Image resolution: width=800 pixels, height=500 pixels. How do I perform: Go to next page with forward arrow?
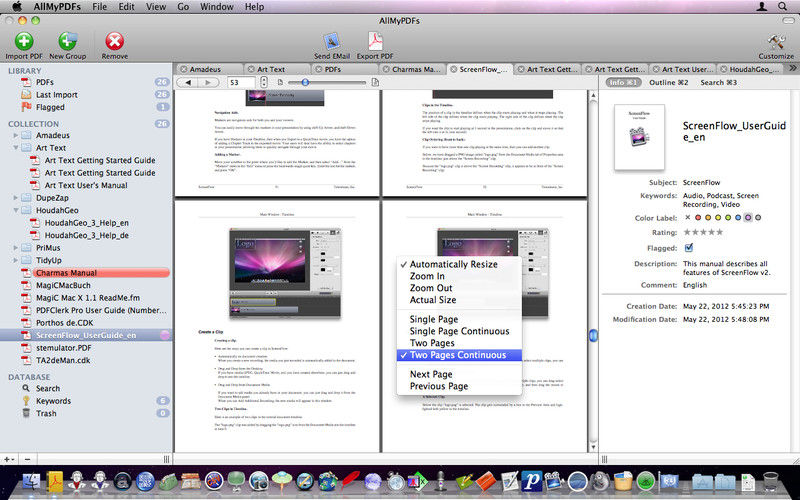pyautogui.click(x=208, y=82)
